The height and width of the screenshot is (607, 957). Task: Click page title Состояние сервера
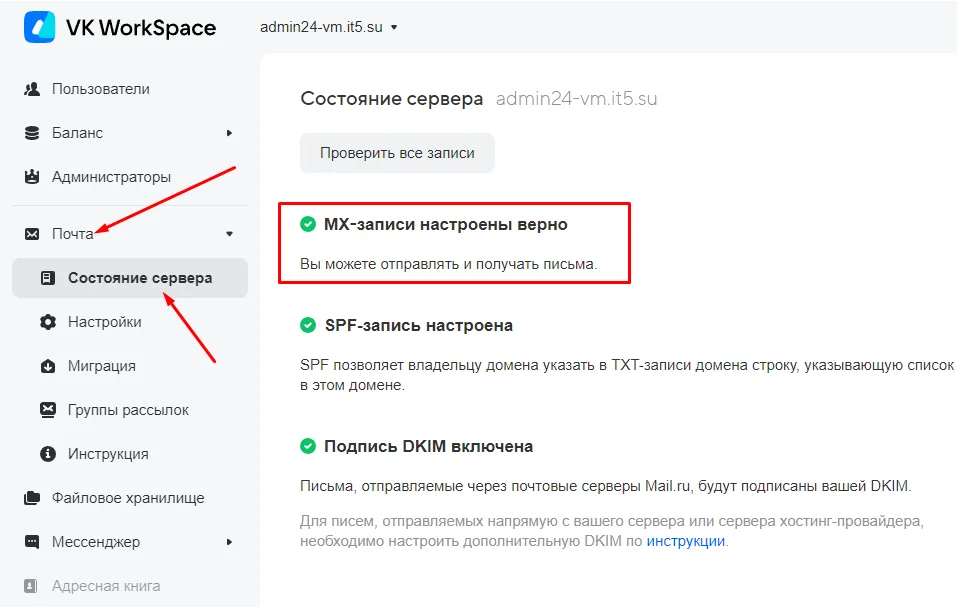click(x=392, y=99)
